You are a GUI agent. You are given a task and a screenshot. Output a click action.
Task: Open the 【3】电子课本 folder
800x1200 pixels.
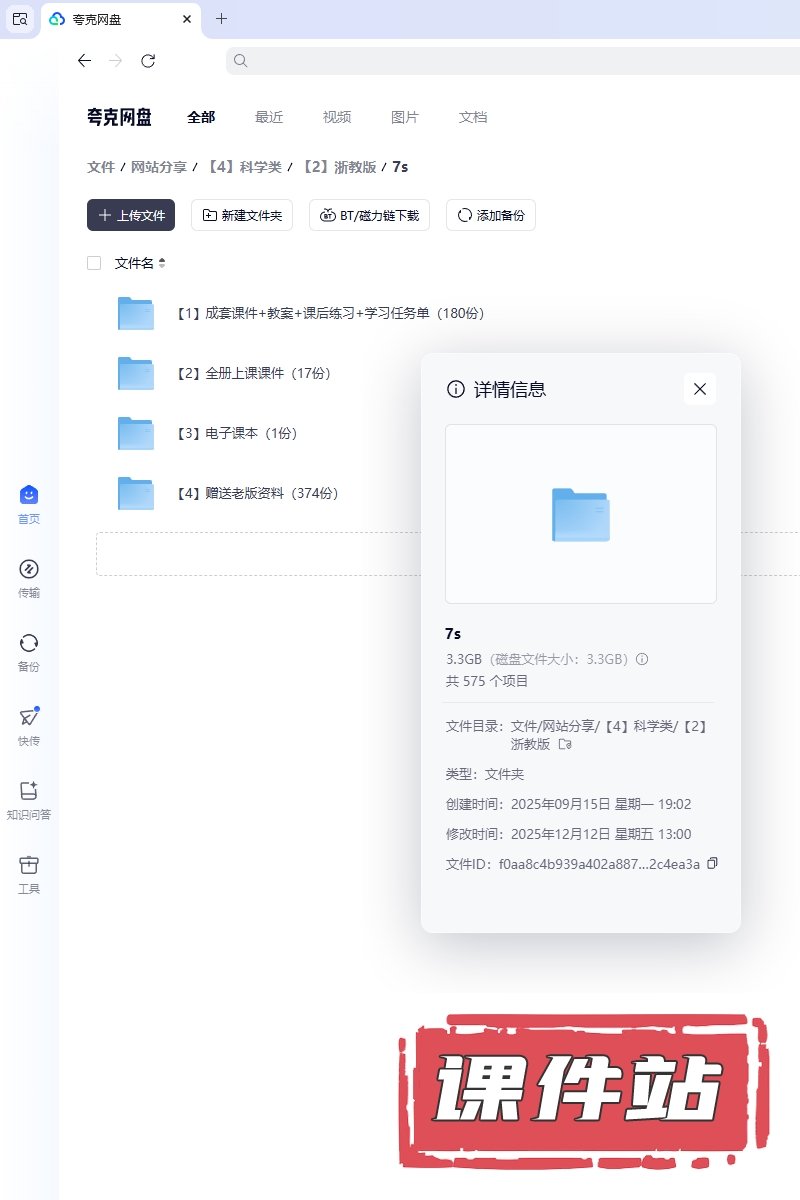coord(236,433)
